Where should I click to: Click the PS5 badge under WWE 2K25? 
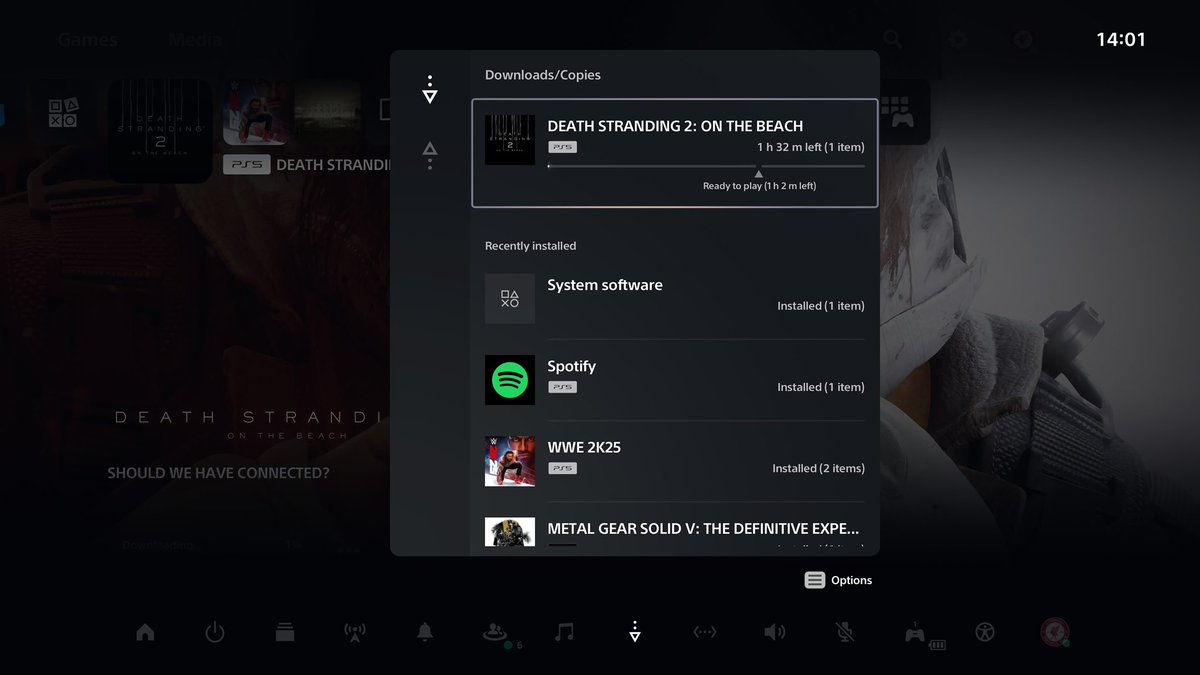coord(563,468)
